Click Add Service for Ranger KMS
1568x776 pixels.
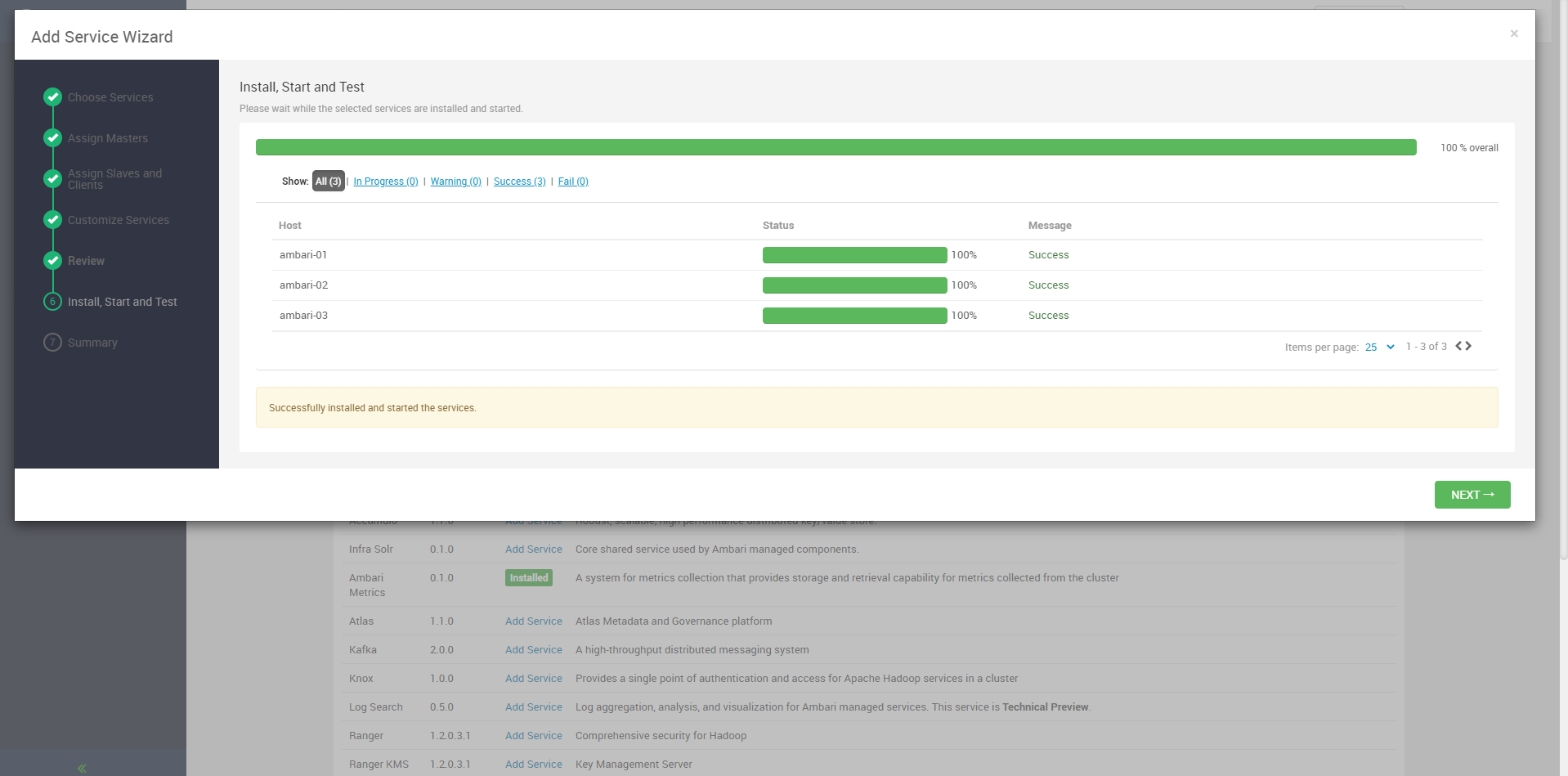coord(534,765)
